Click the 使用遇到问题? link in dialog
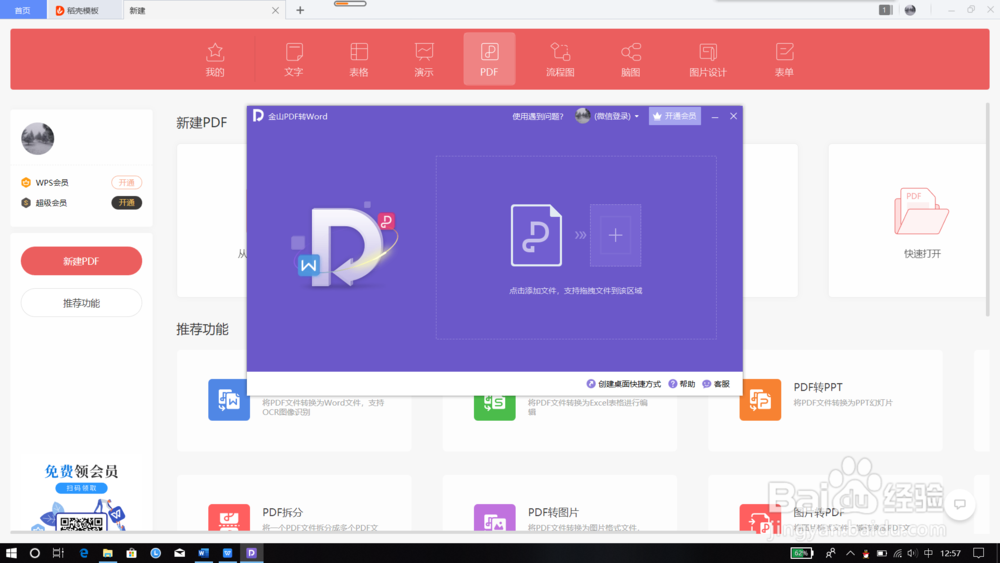1000x563 pixels. [x=538, y=116]
